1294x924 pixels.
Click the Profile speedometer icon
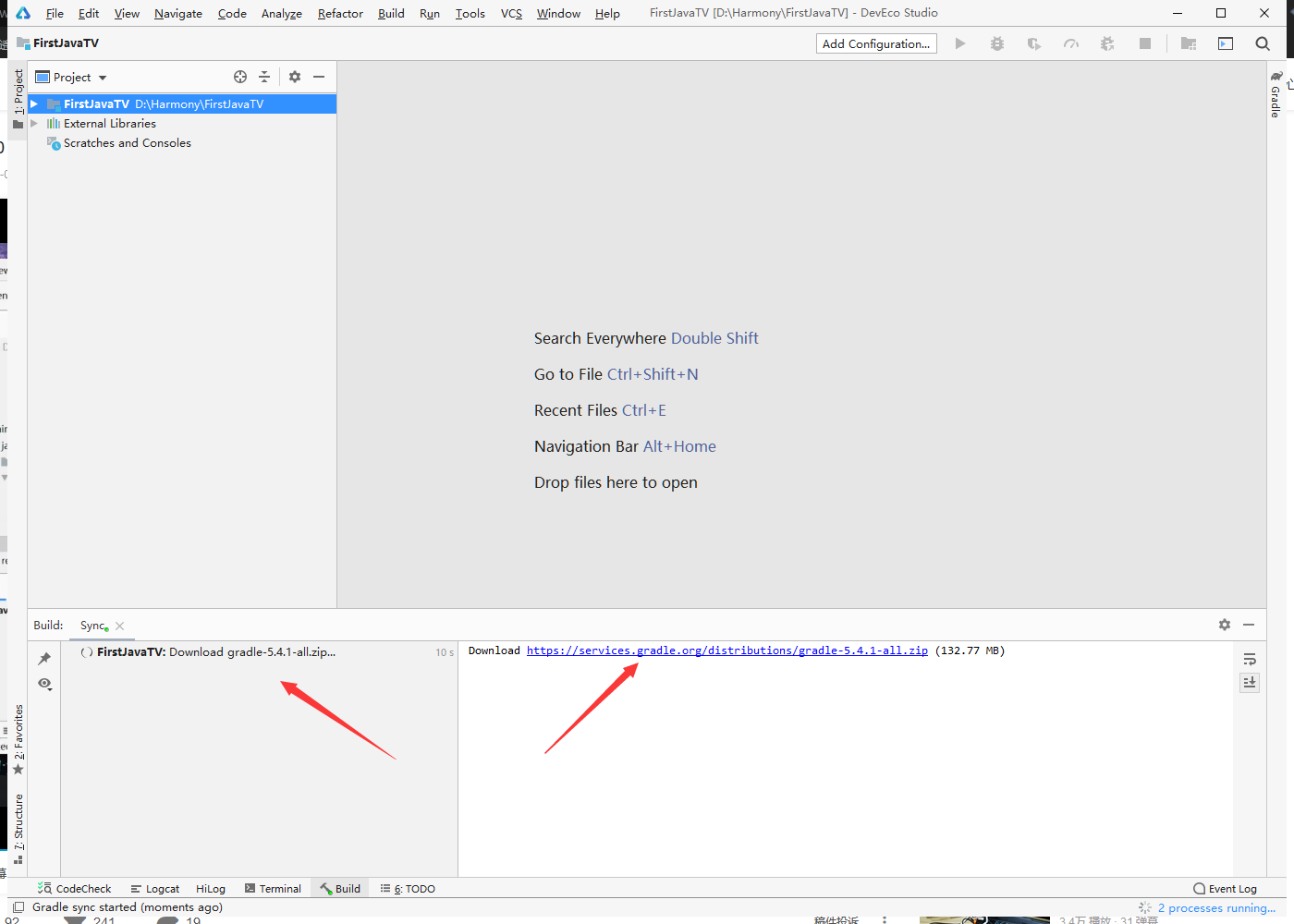click(x=1071, y=43)
